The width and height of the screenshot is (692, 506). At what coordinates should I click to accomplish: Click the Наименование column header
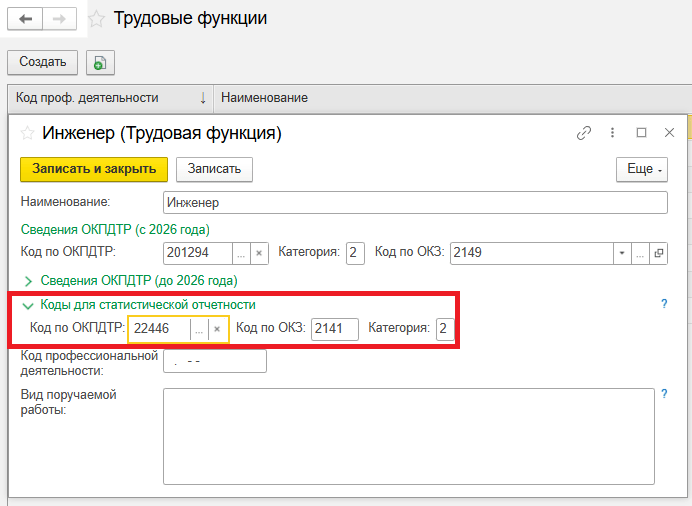pos(264,98)
